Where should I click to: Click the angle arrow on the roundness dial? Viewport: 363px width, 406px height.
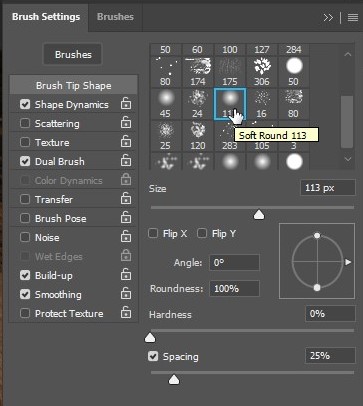(348, 262)
